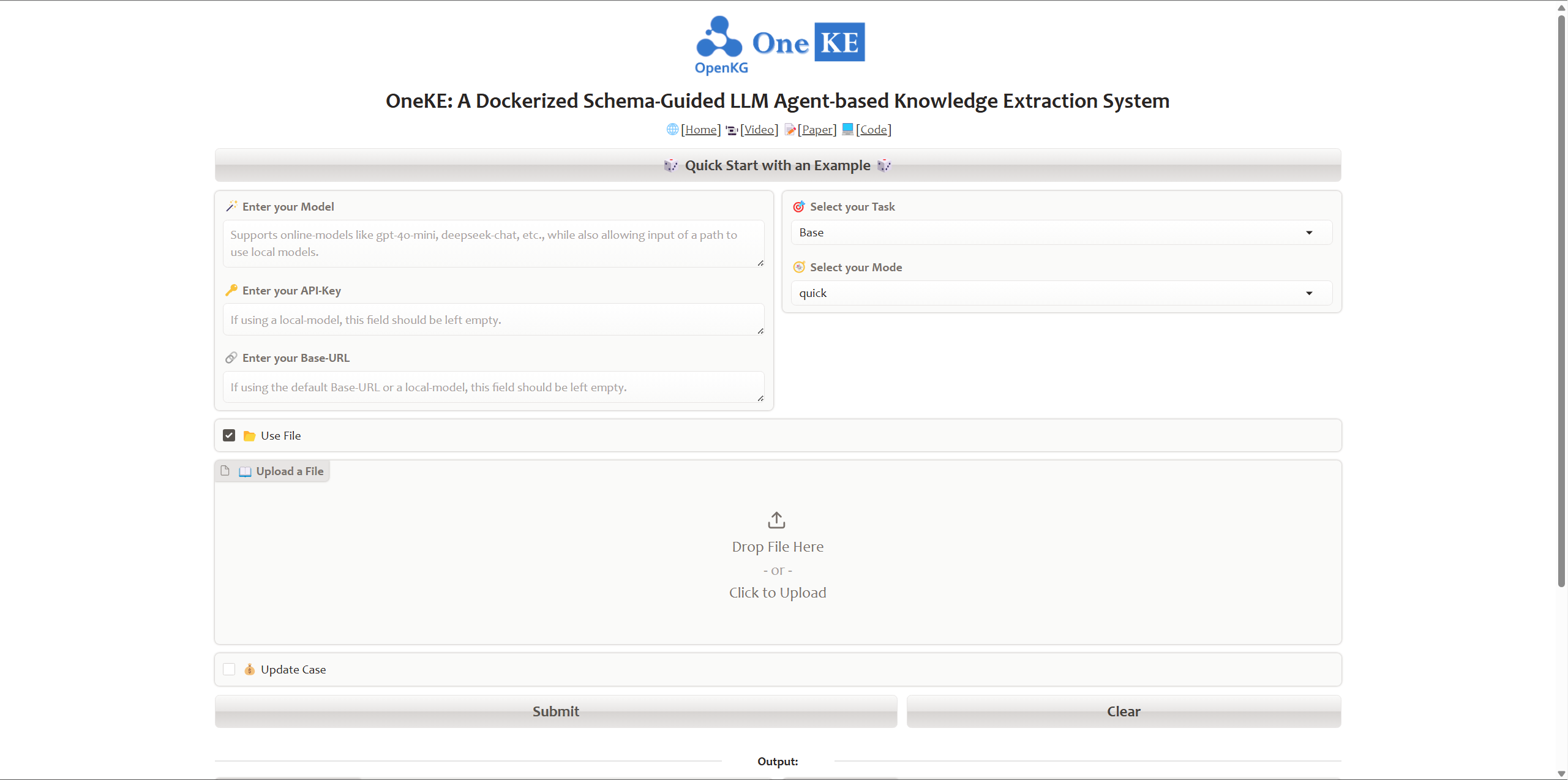Open the Select your Task dropdown

tap(1061, 233)
